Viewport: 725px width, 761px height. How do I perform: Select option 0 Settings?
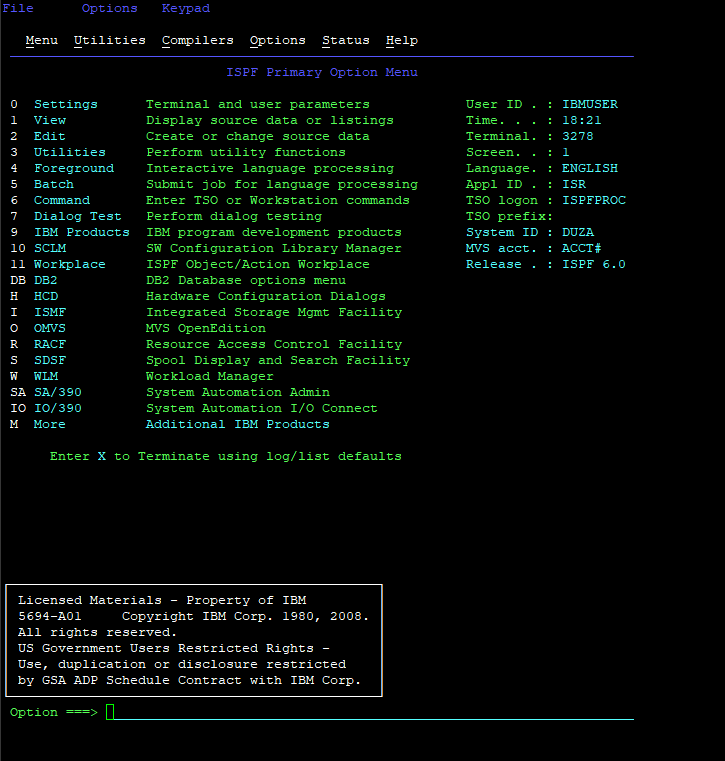click(66, 104)
